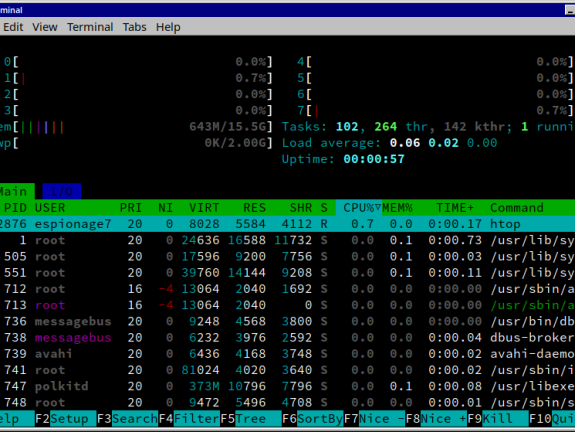Select the process row with PID 551
The height and width of the screenshot is (432, 575).
[x=288, y=272]
